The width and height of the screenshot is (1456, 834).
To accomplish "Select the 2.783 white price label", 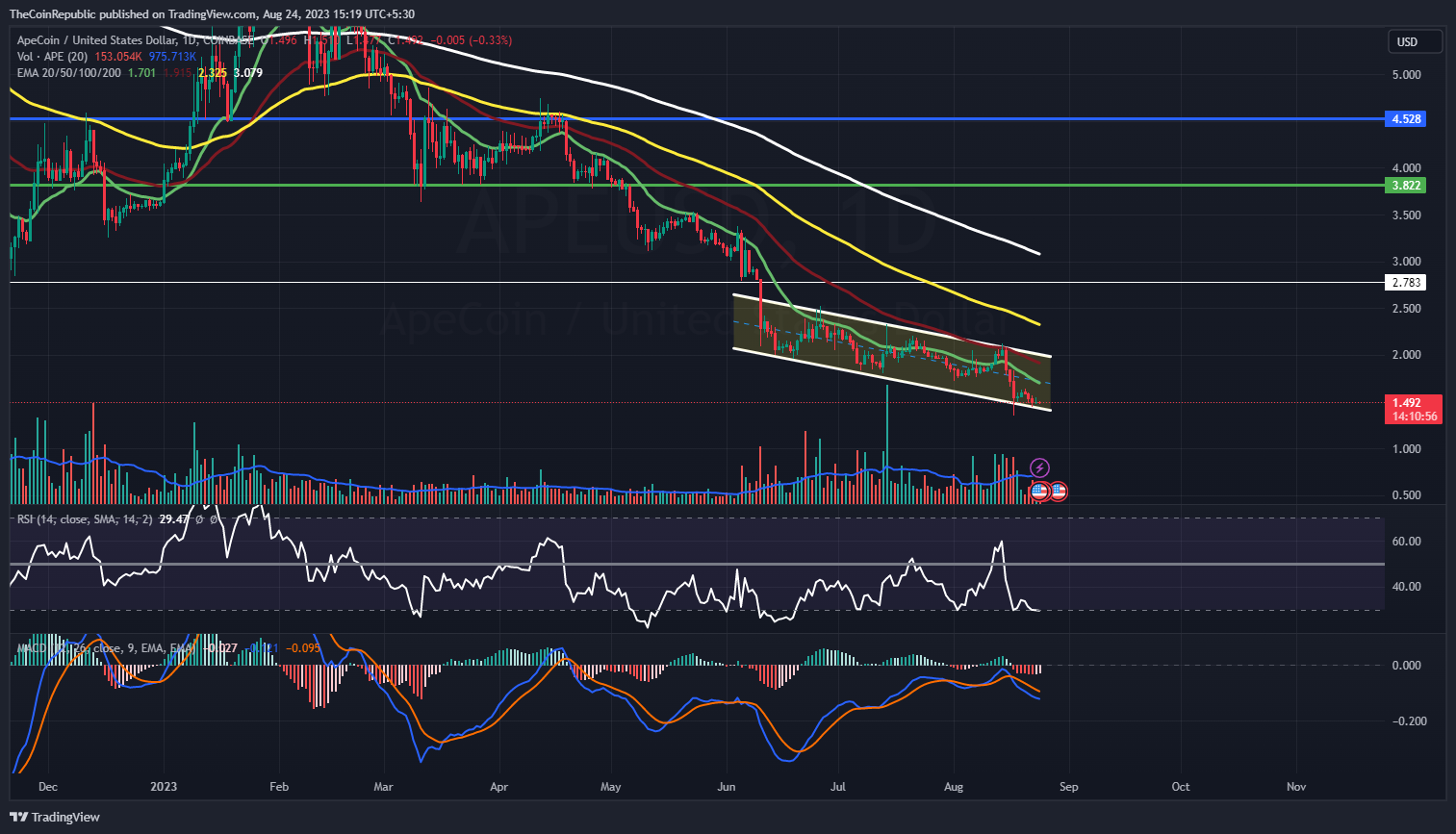I will click(1406, 283).
